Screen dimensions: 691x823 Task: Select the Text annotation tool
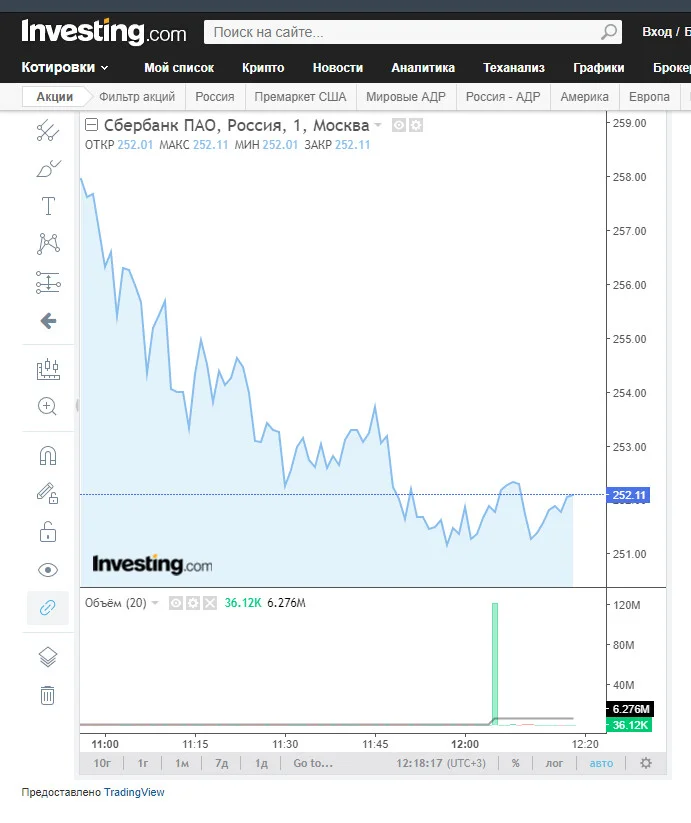pyautogui.click(x=48, y=206)
